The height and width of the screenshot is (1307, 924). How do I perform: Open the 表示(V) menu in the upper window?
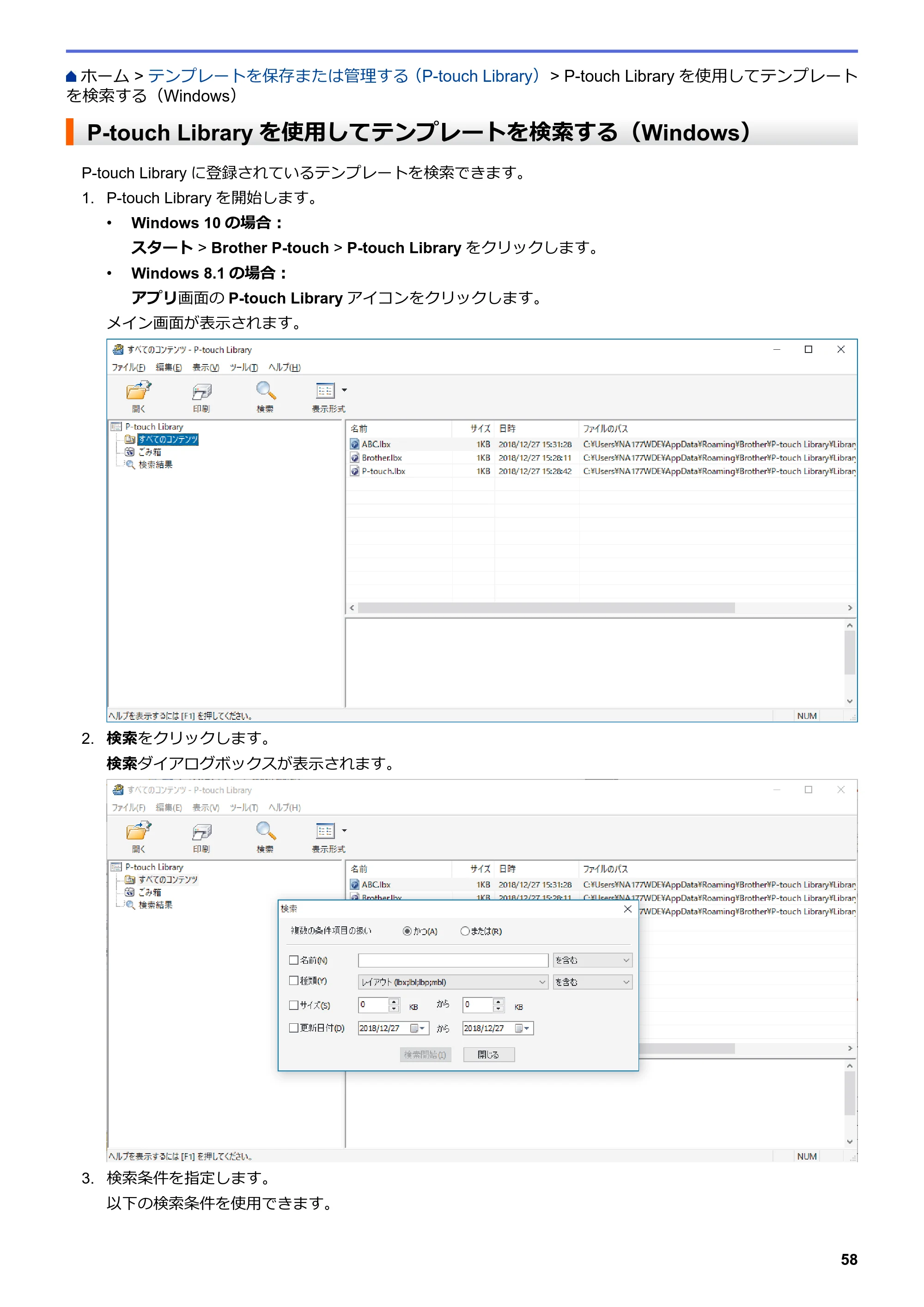[x=206, y=367]
